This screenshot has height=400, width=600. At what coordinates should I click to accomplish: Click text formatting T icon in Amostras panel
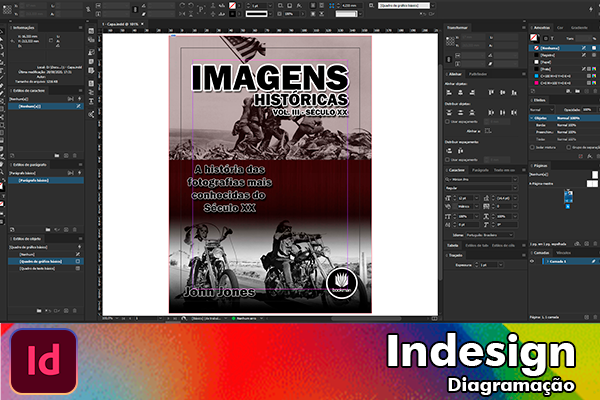point(552,38)
